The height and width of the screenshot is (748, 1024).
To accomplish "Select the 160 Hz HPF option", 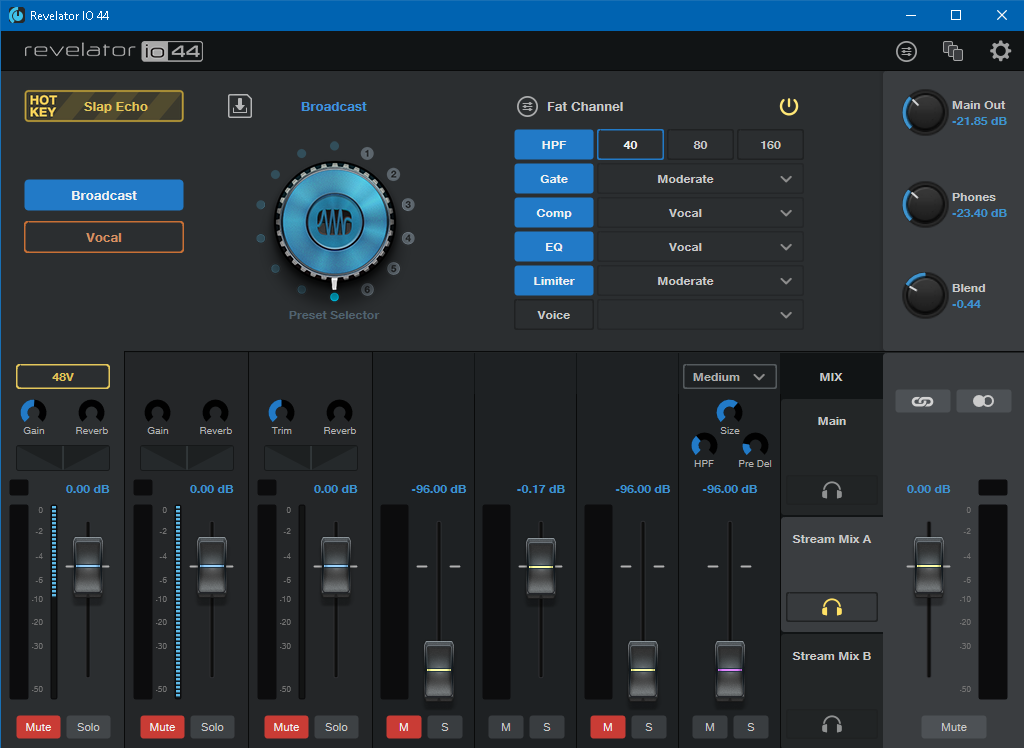I will [x=771, y=145].
